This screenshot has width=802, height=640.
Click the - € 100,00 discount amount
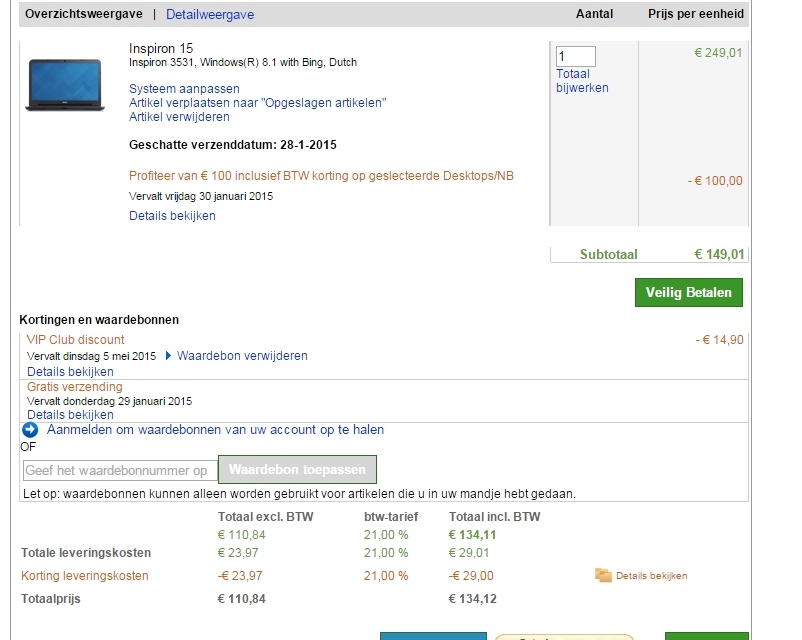[715, 181]
